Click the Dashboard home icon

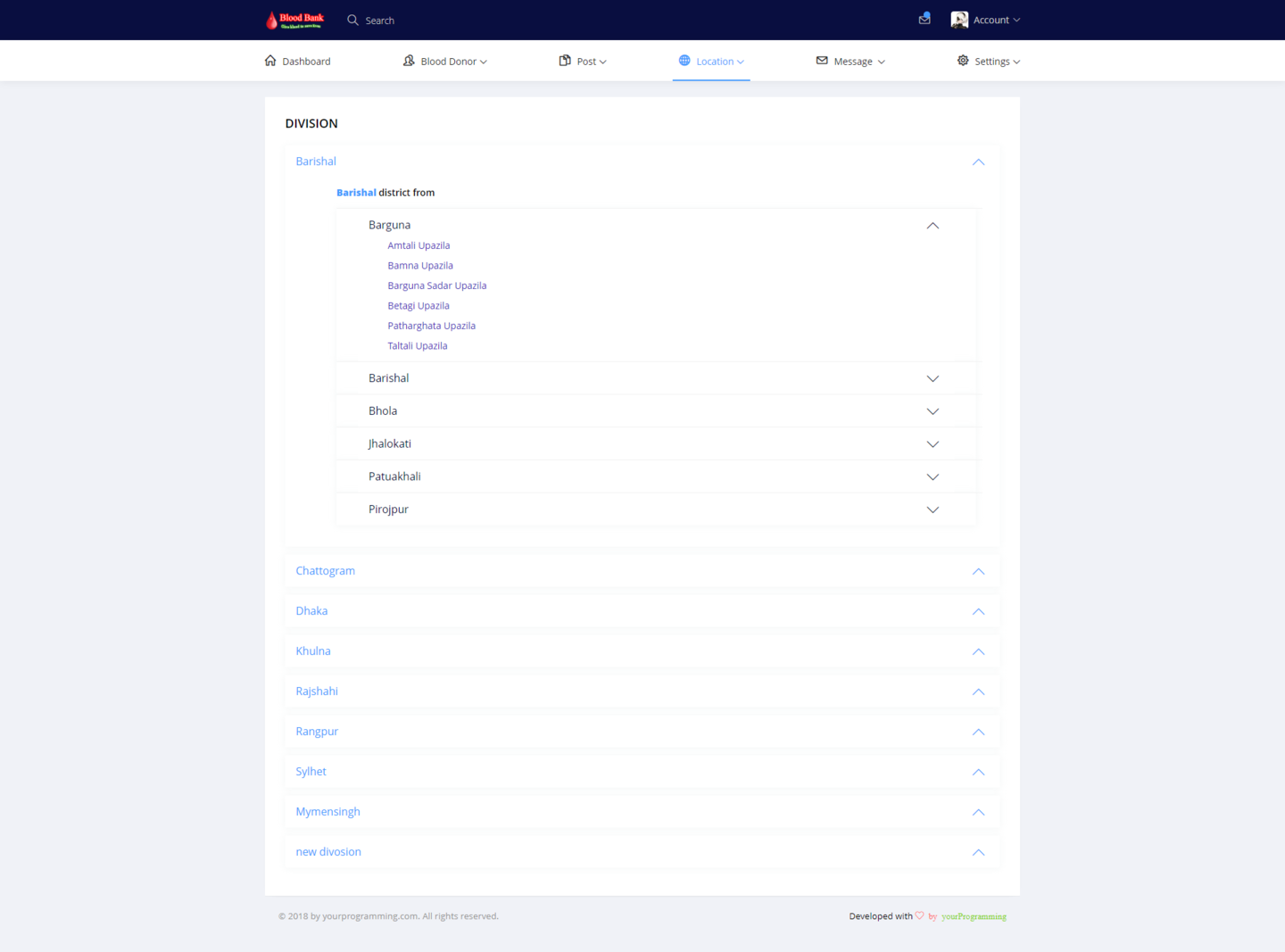pos(270,61)
